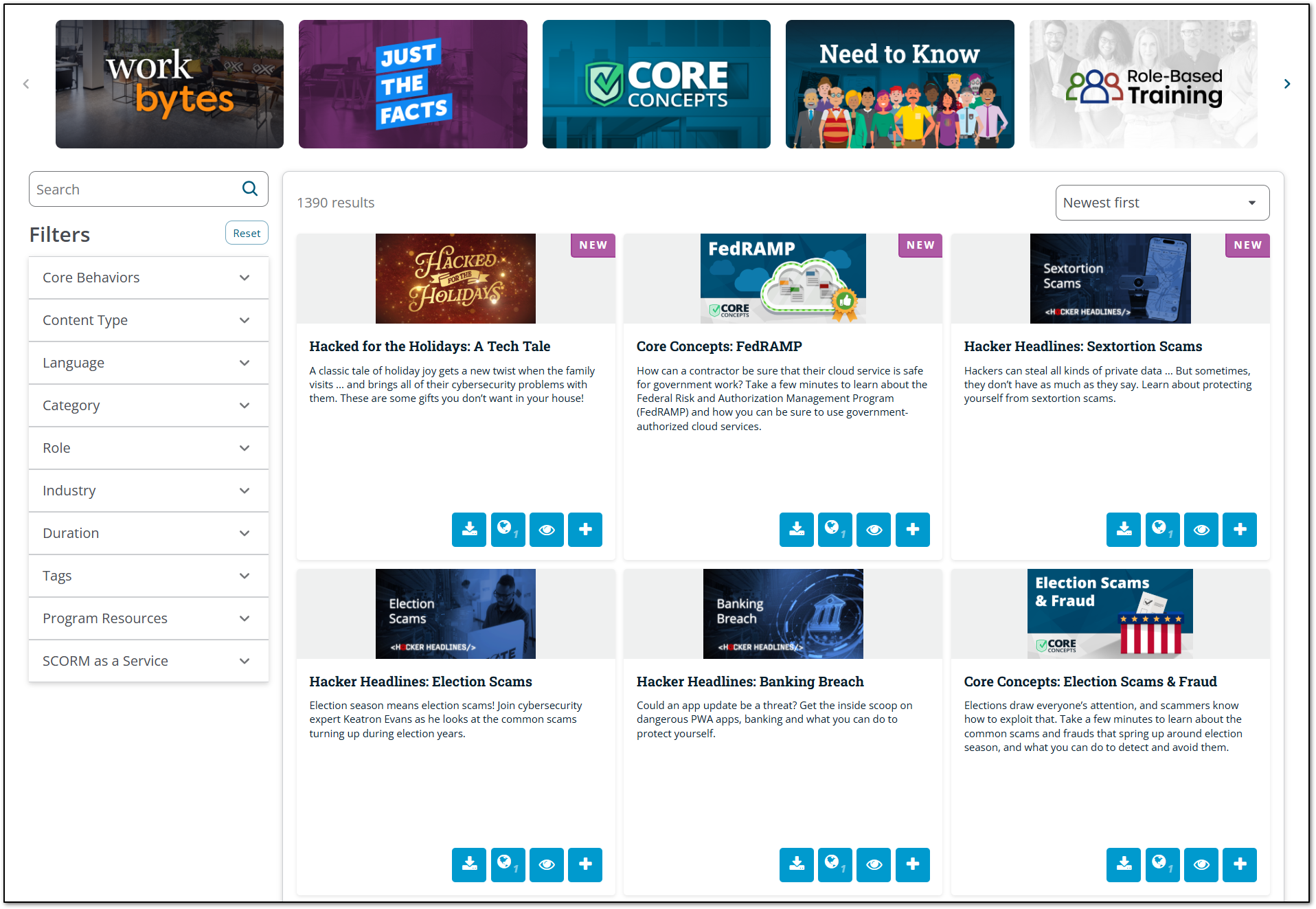Open the Hacker Headlines: Banking Breach title

point(750,682)
